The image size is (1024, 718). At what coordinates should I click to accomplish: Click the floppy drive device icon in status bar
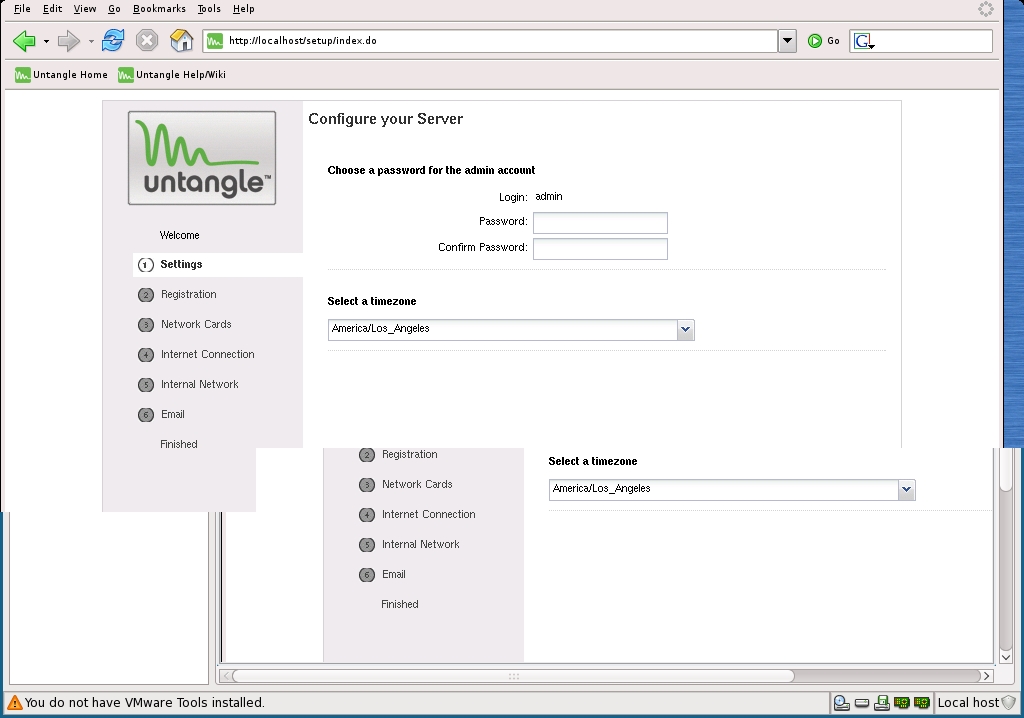[x=882, y=703]
